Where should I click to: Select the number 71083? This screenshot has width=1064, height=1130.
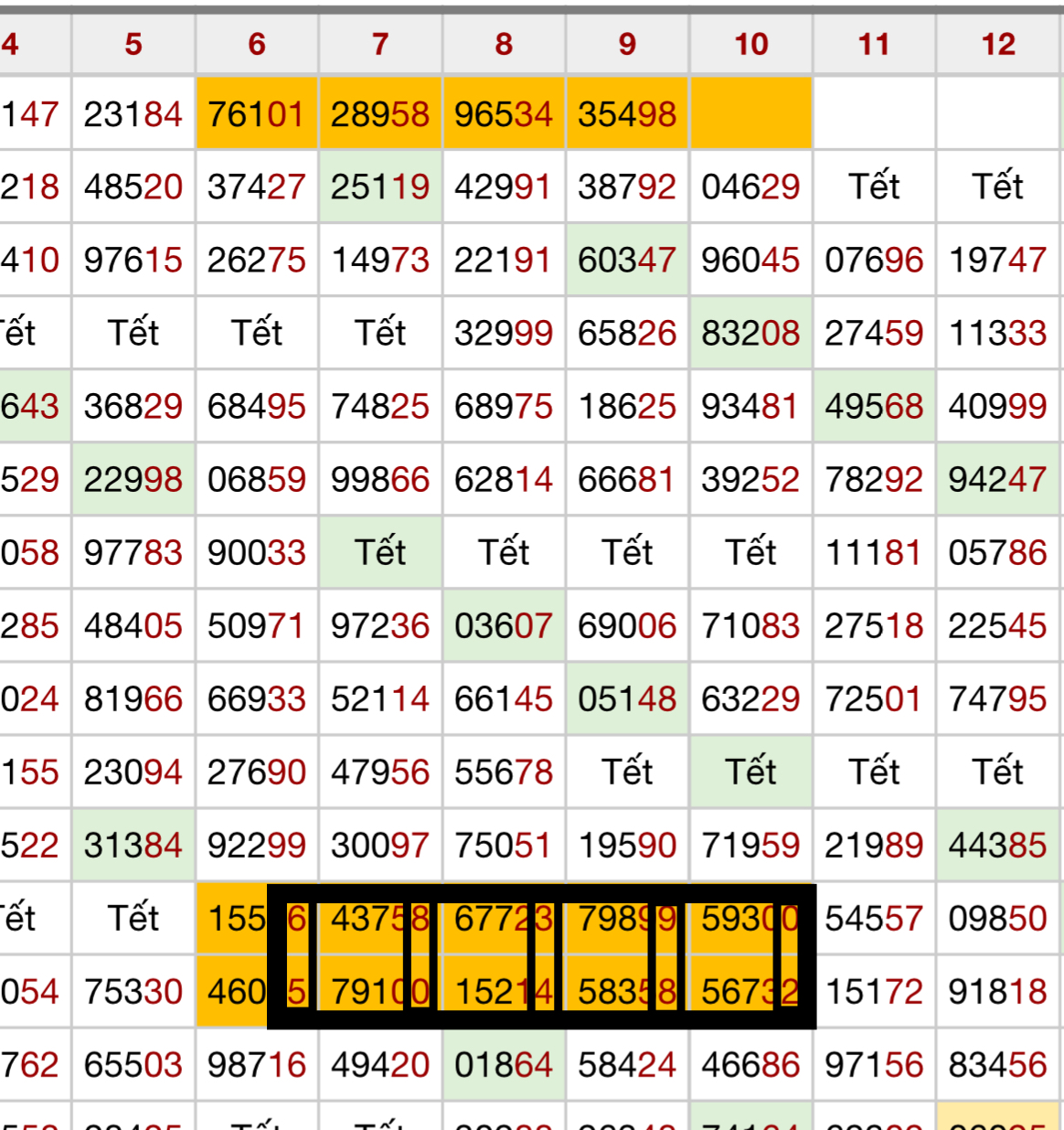(x=751, y=625)
